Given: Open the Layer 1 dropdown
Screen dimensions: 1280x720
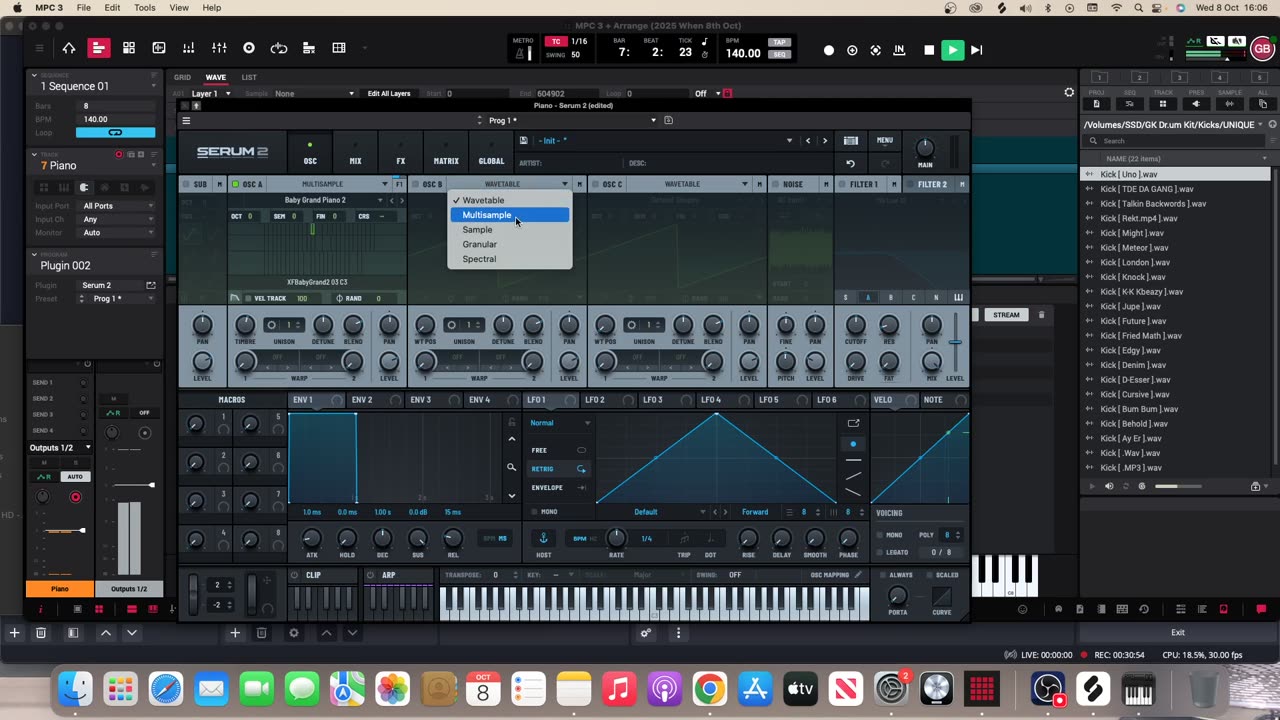Looking at the screenshot, I should (209, 94).
